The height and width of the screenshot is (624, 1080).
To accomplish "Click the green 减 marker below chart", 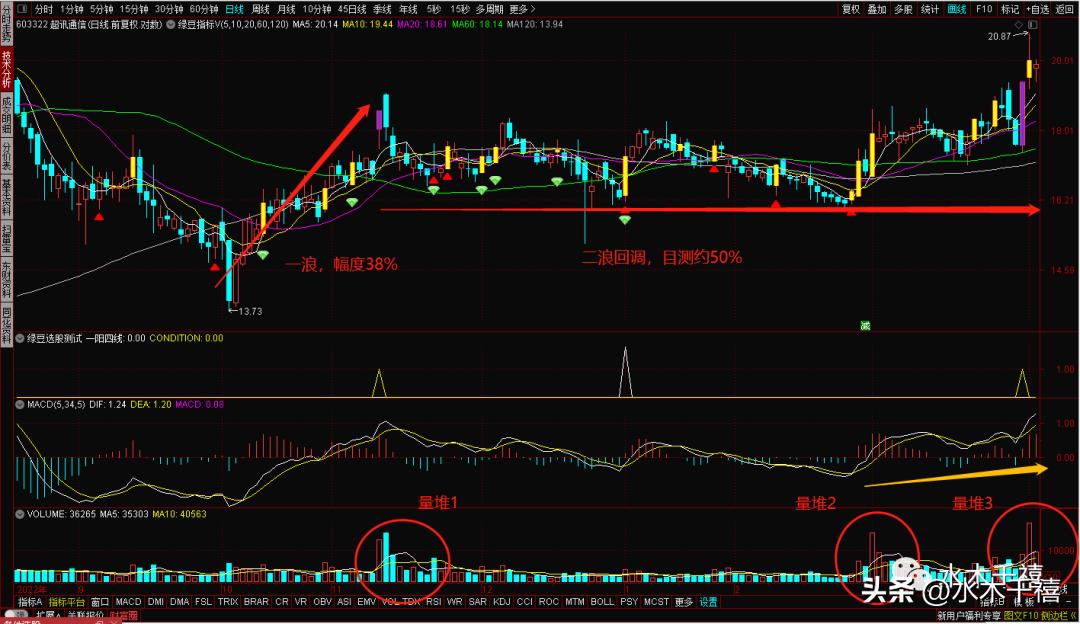I will tap(865, 325).
